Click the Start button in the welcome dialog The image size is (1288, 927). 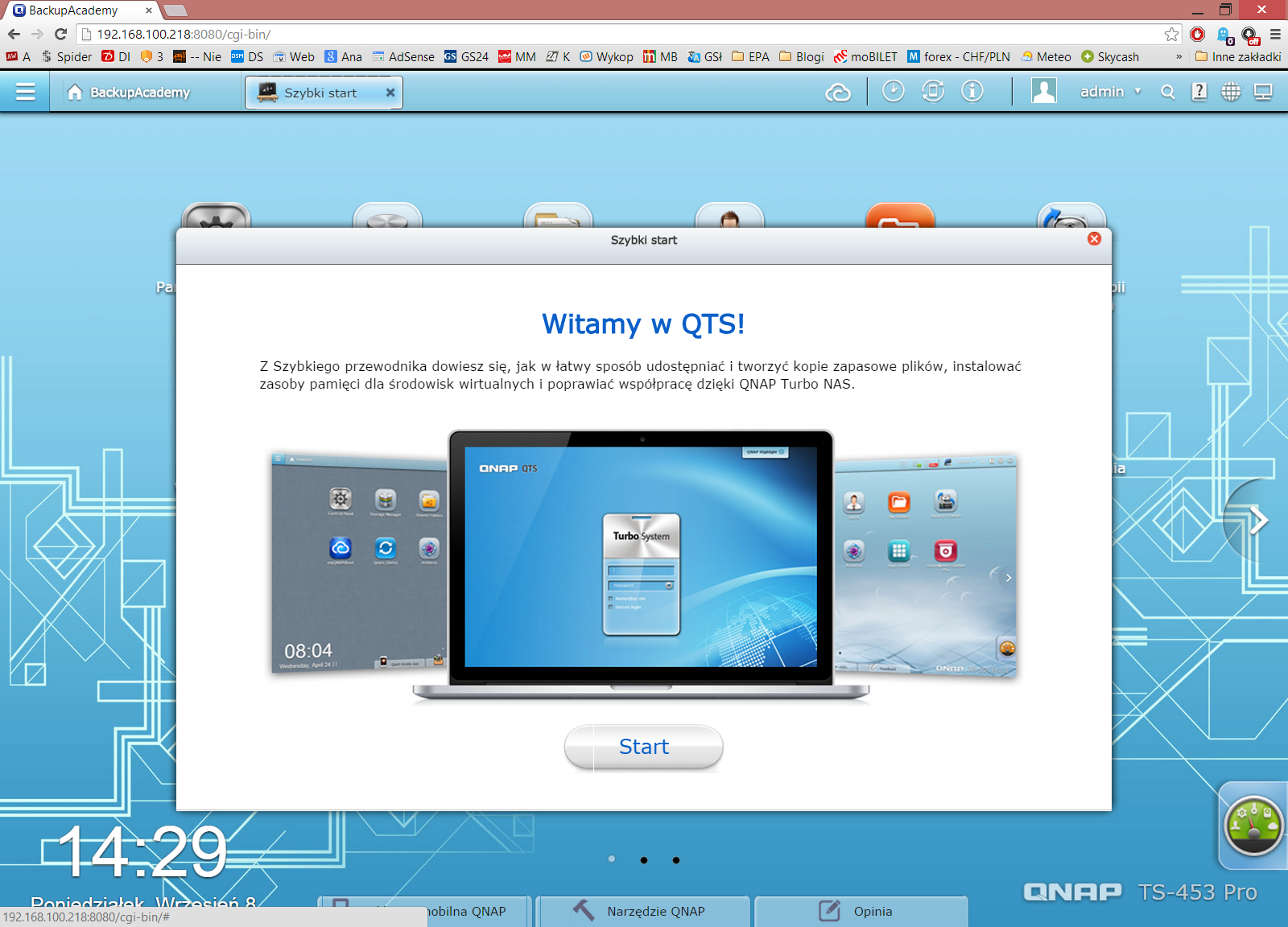(x=643, y=747)
